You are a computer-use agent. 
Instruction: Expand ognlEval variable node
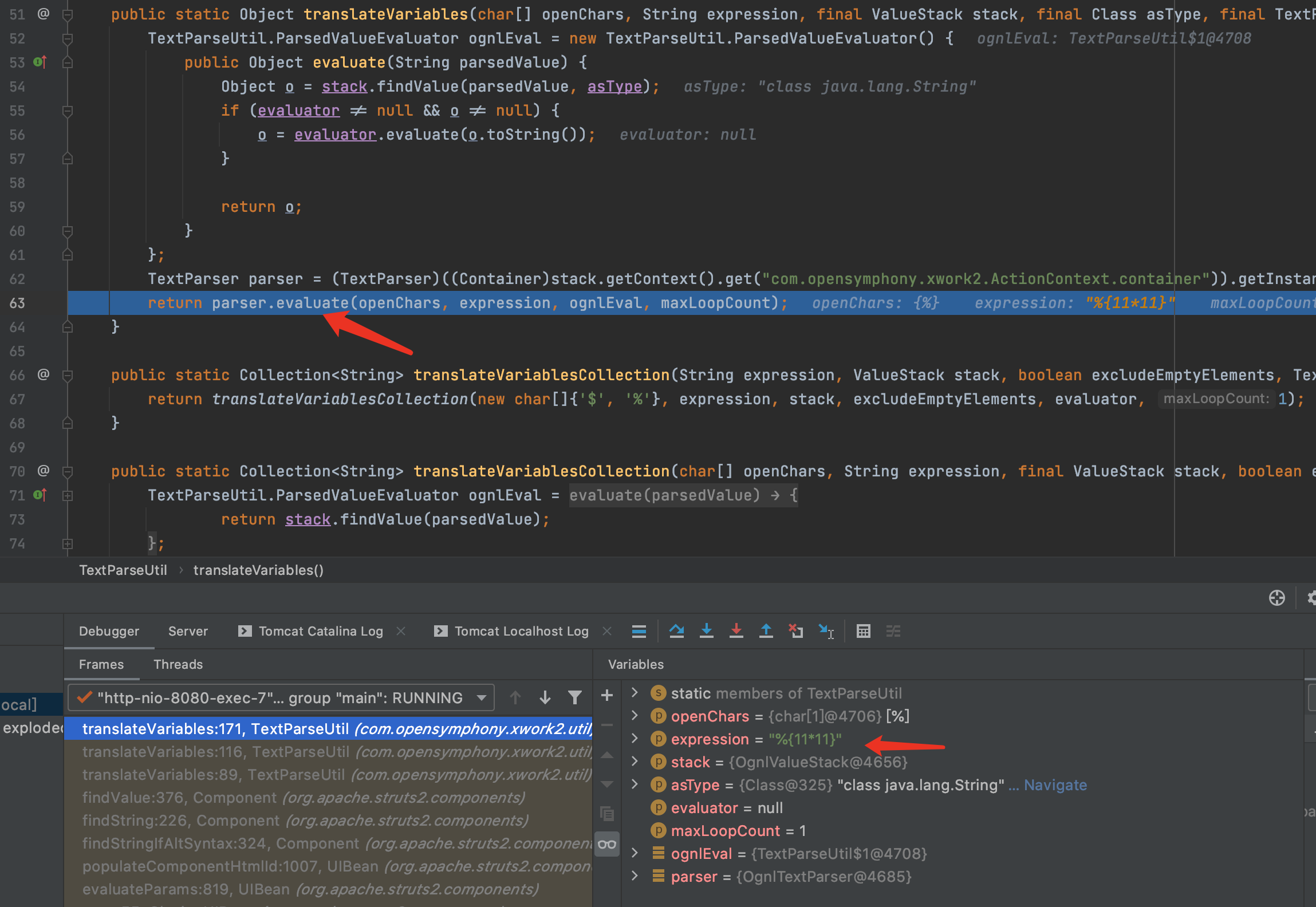click(x=635, y=853)
